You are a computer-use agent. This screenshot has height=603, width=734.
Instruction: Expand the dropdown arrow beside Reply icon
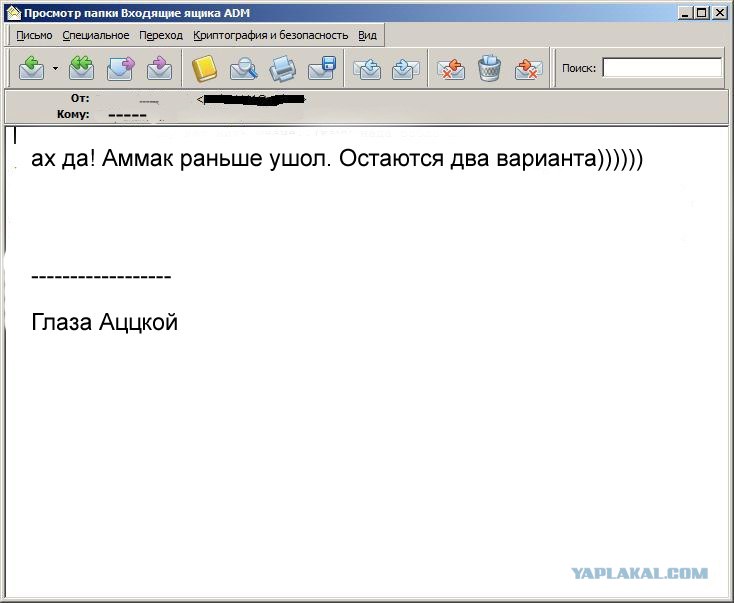(55, 68)
